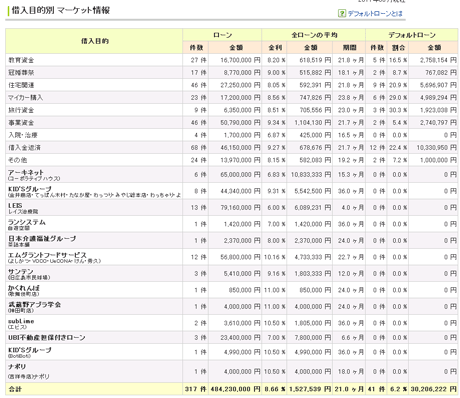460x398 pixels.
Task: Click the 484,230,000 円 total amount cell
Action: pos(235,389)
